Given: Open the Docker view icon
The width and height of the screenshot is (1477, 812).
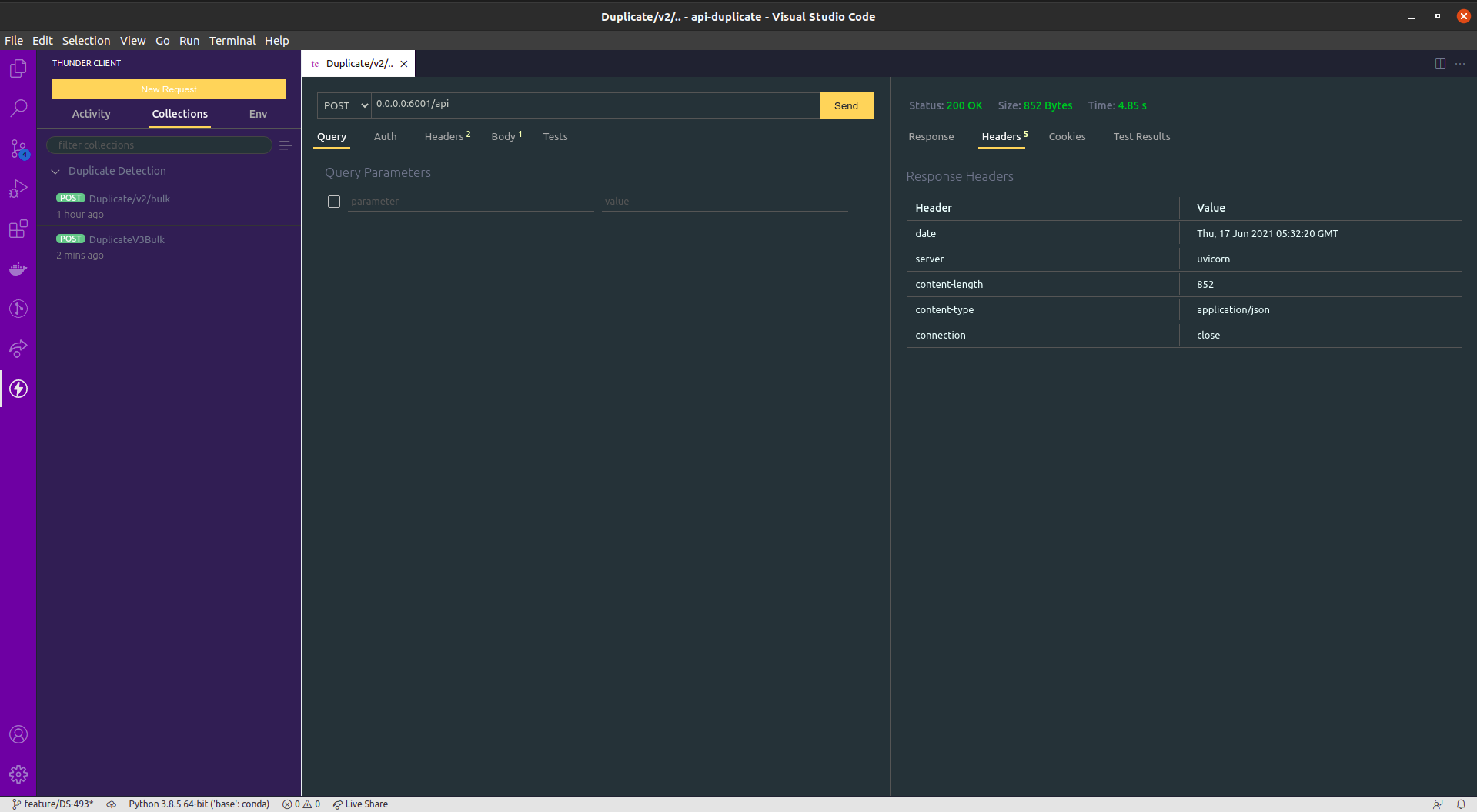Looking at the screenshot, I should pyautogui.click(x=18, y=269).
